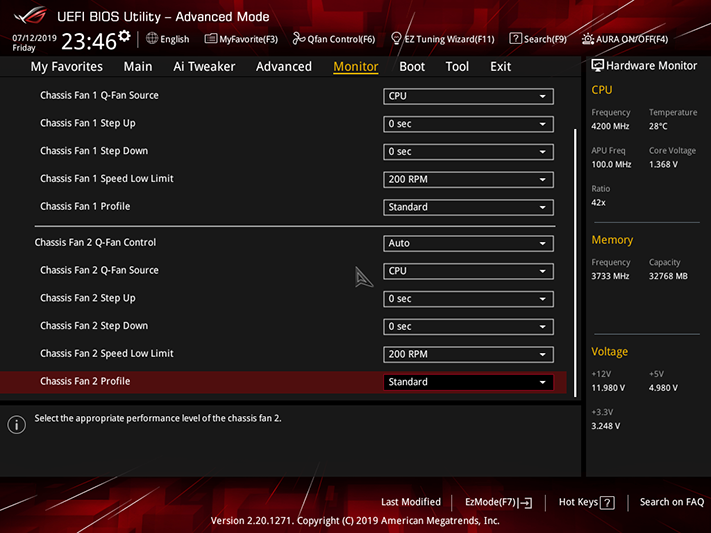Click English language button
This screenshot has width=711, height=533.
point(175,39)
